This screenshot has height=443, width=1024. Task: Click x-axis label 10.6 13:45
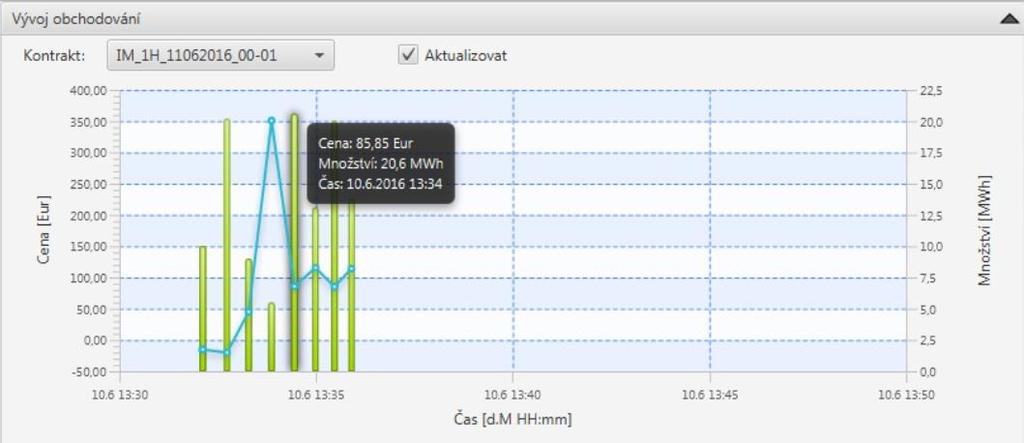[x=711, y=395]
